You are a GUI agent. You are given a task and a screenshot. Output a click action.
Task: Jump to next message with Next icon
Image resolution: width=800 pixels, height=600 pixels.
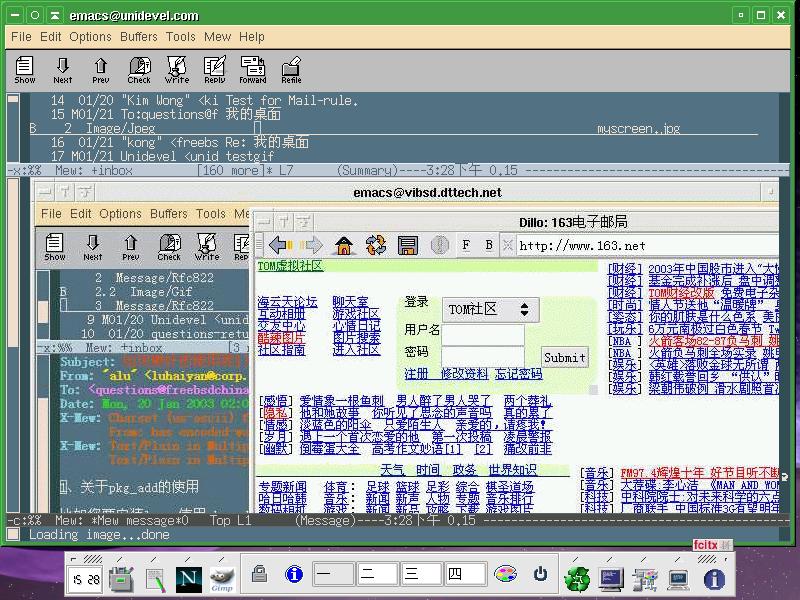pyautogui.click(x=63, y=65)
